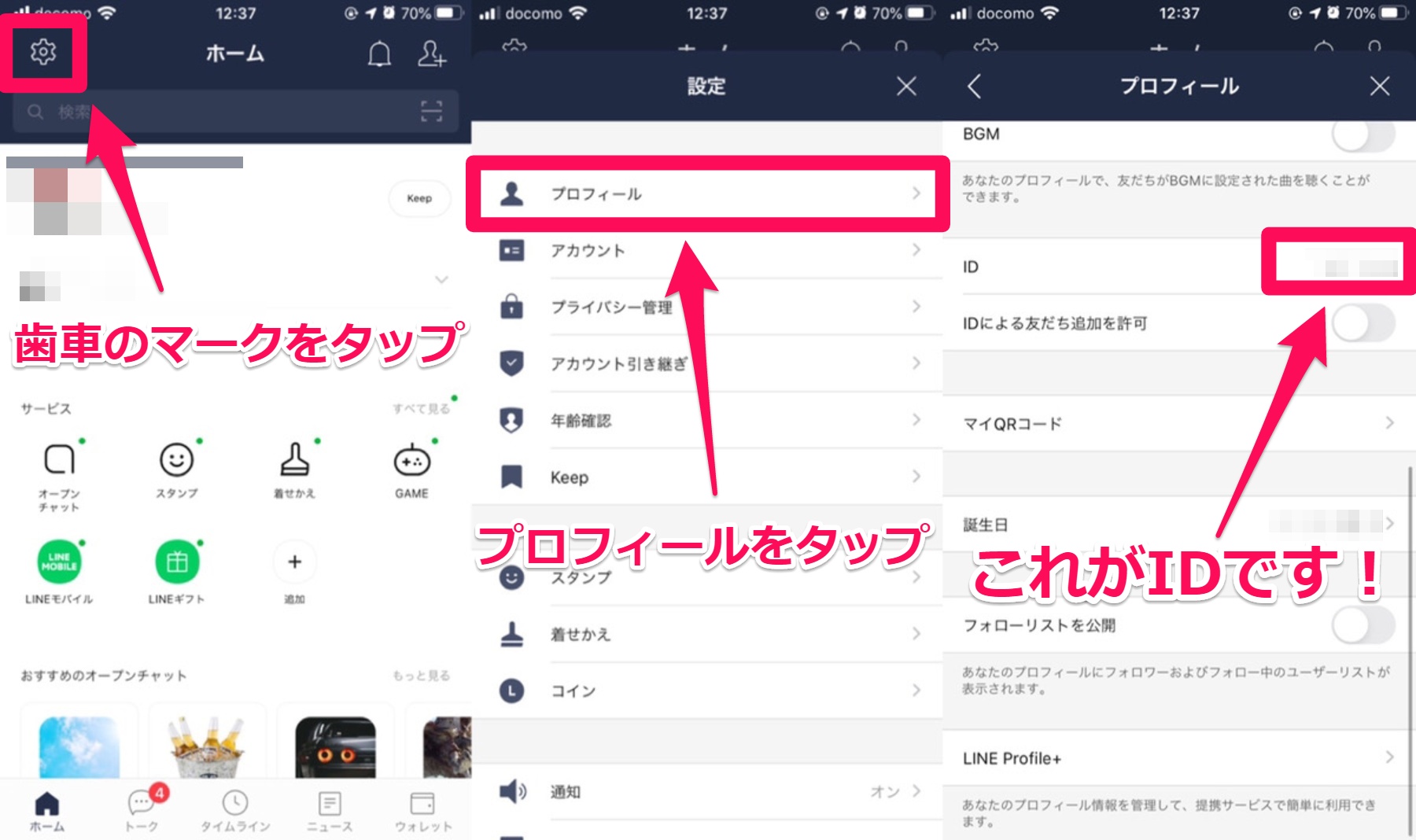
Task: Tap the 年齢確認 shield icon
Action: click(512, 419)
